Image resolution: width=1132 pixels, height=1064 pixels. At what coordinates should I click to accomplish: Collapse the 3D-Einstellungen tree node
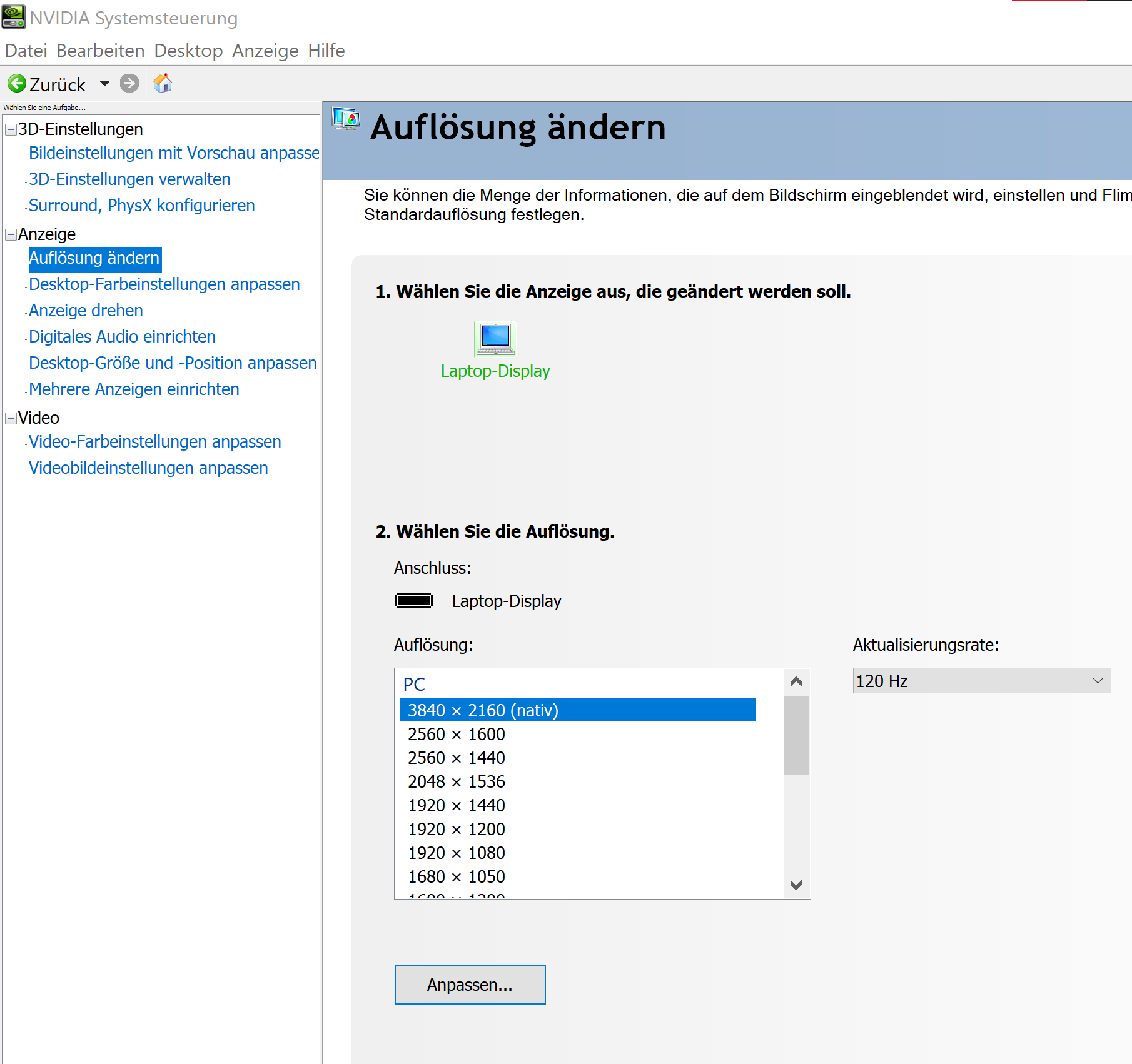11,129
